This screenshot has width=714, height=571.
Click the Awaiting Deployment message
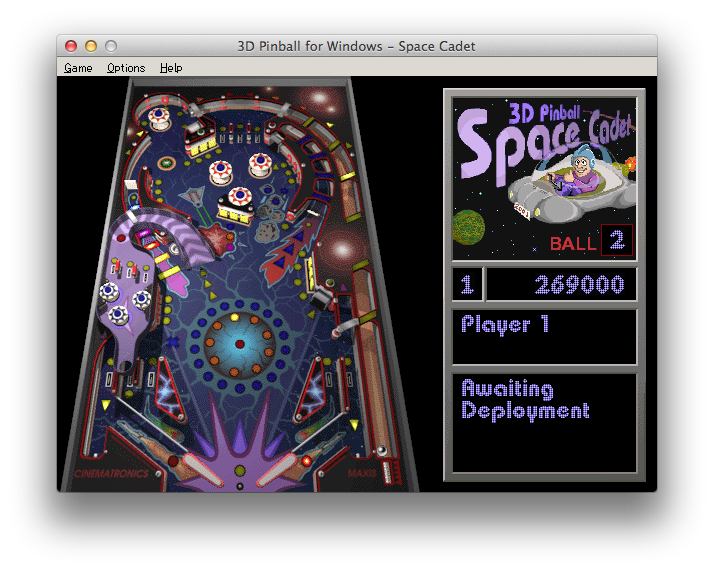tap(525, 400)
